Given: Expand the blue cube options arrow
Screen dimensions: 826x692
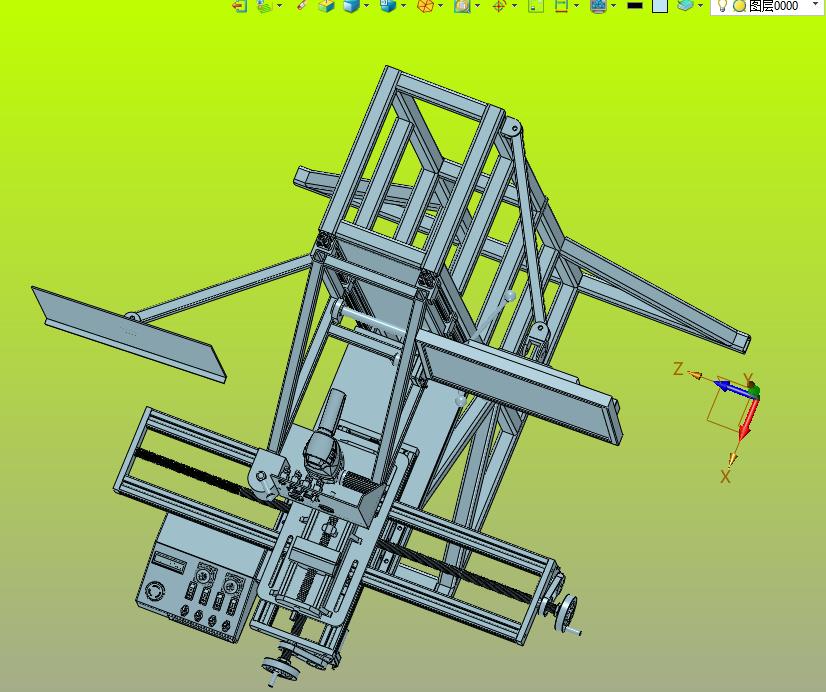Looking at the screenshot, I should click(366, 6).
